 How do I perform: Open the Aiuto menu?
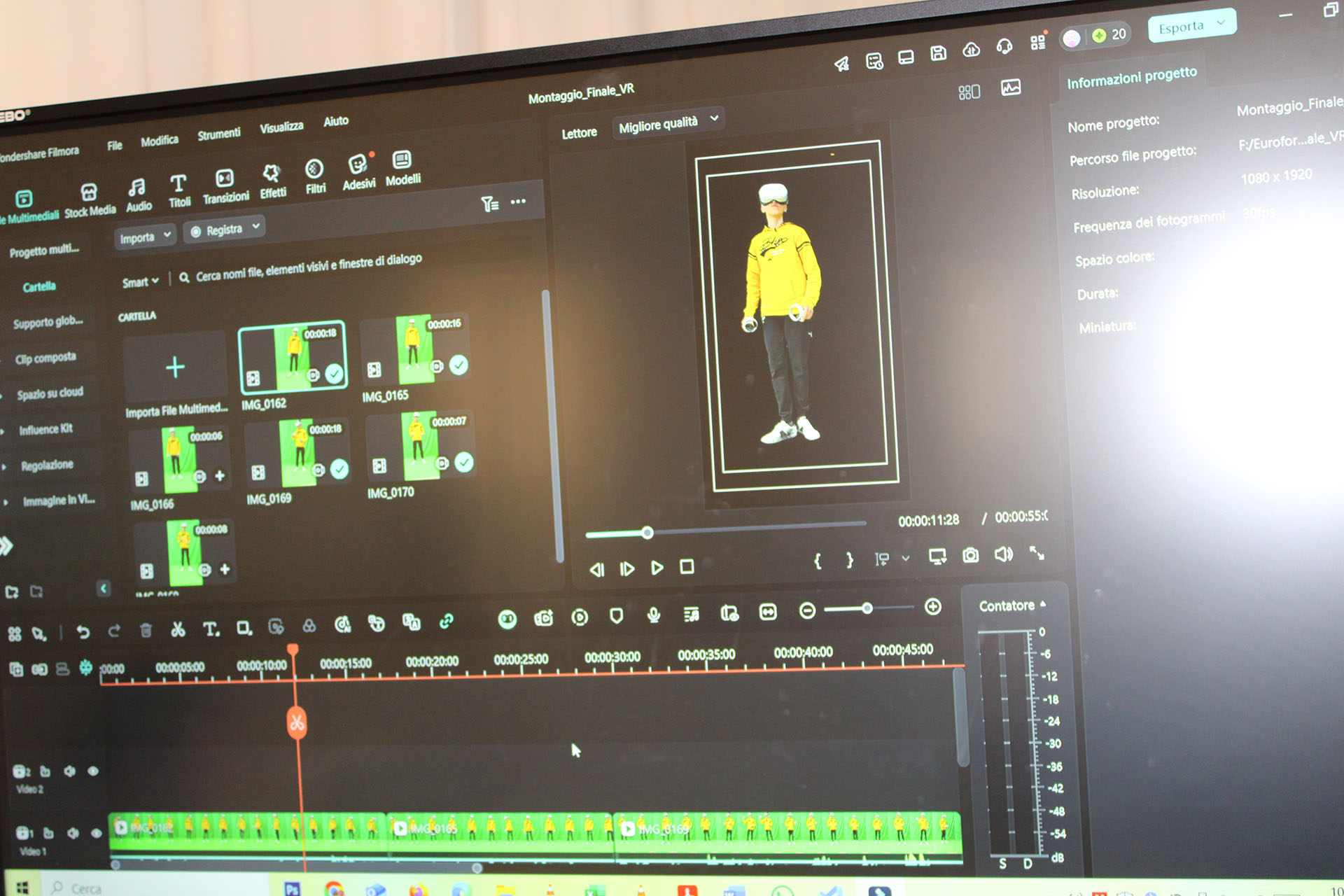tap(336, 121)
